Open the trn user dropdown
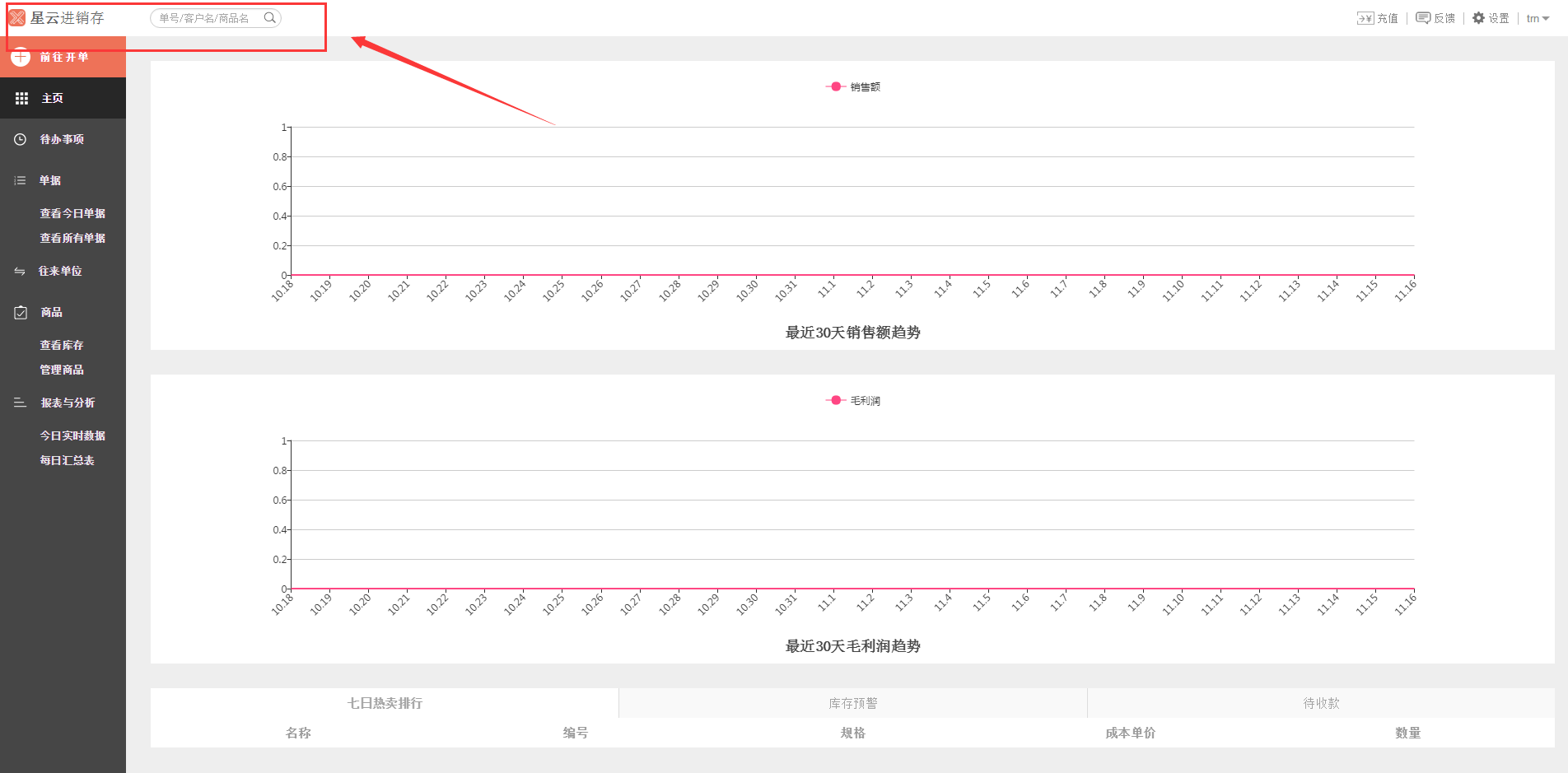Screen dimensions: 1568x773 [x=1537, y=18]
